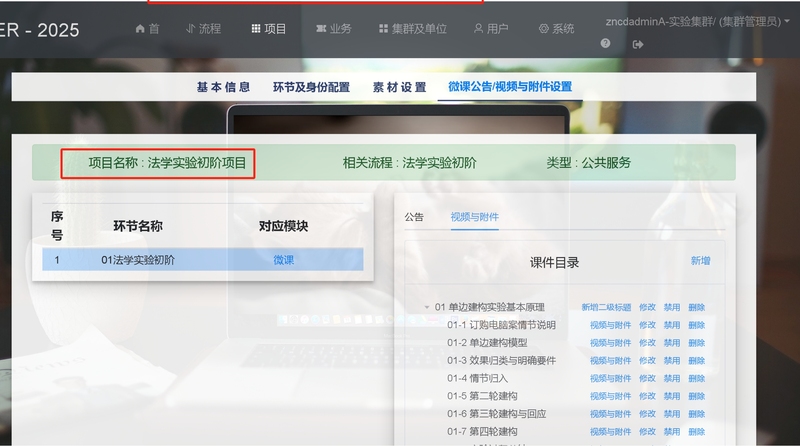Click the help question mark icon

coord(605,43)
